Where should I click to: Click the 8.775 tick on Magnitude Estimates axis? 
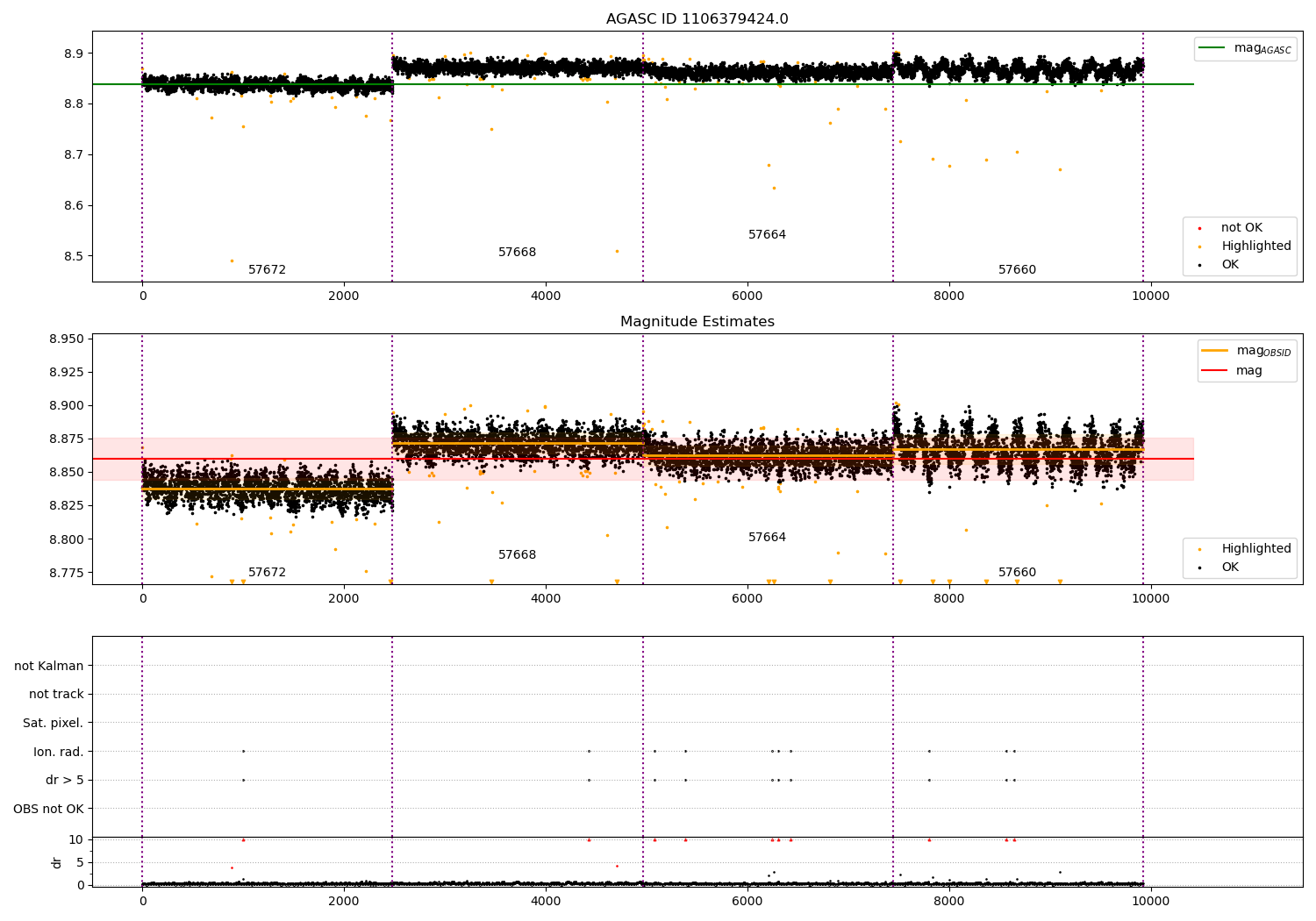coord(66,573)
